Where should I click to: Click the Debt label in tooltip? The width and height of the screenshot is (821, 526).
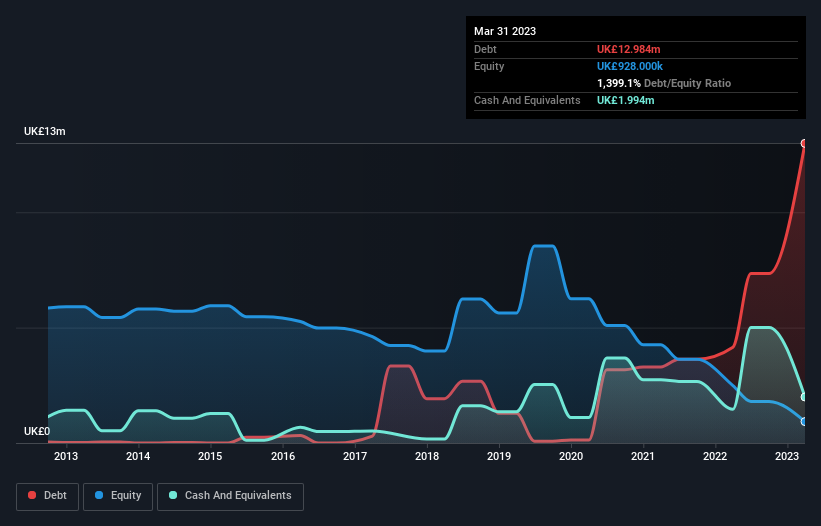pos(485,49)
